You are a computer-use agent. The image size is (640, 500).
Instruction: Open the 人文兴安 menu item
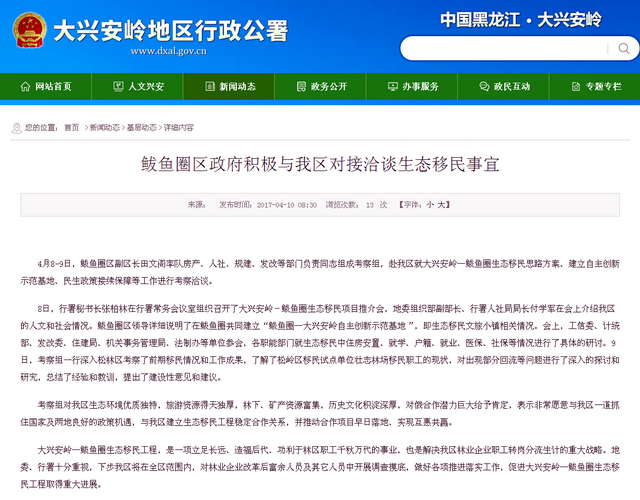tap(137, 87)
